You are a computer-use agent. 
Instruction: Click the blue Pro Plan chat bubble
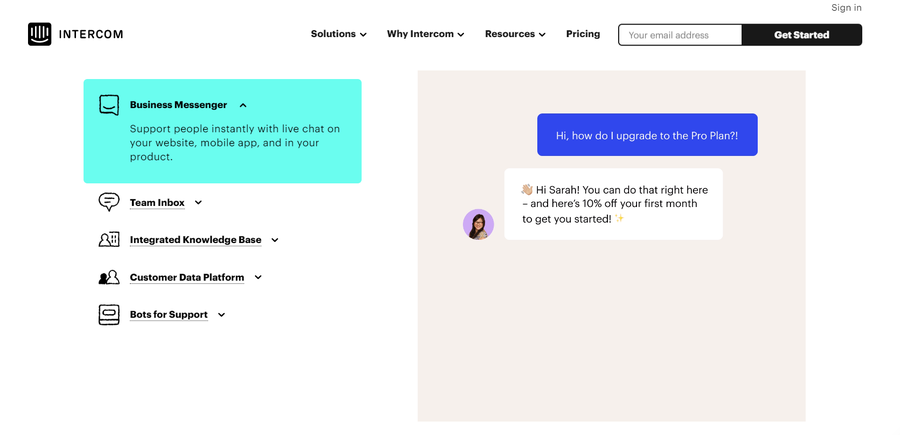coord(647,135)
